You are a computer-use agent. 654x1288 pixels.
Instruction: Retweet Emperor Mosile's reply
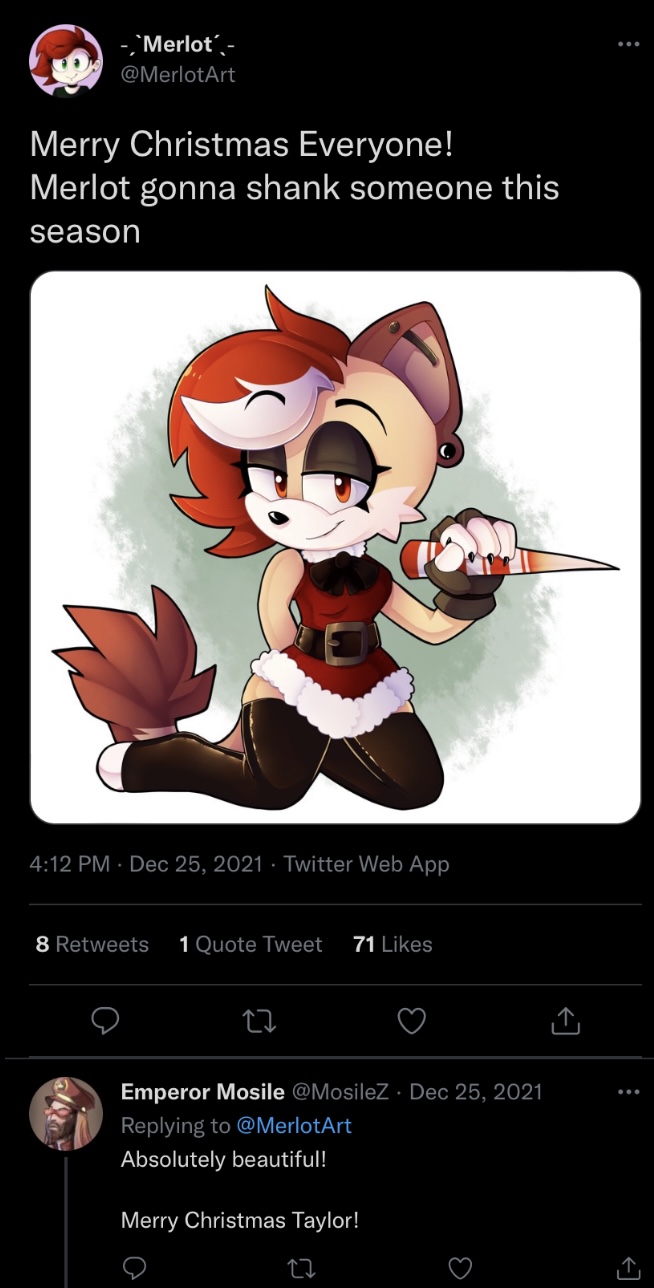pyautogui.click(x=297, y=1268)
